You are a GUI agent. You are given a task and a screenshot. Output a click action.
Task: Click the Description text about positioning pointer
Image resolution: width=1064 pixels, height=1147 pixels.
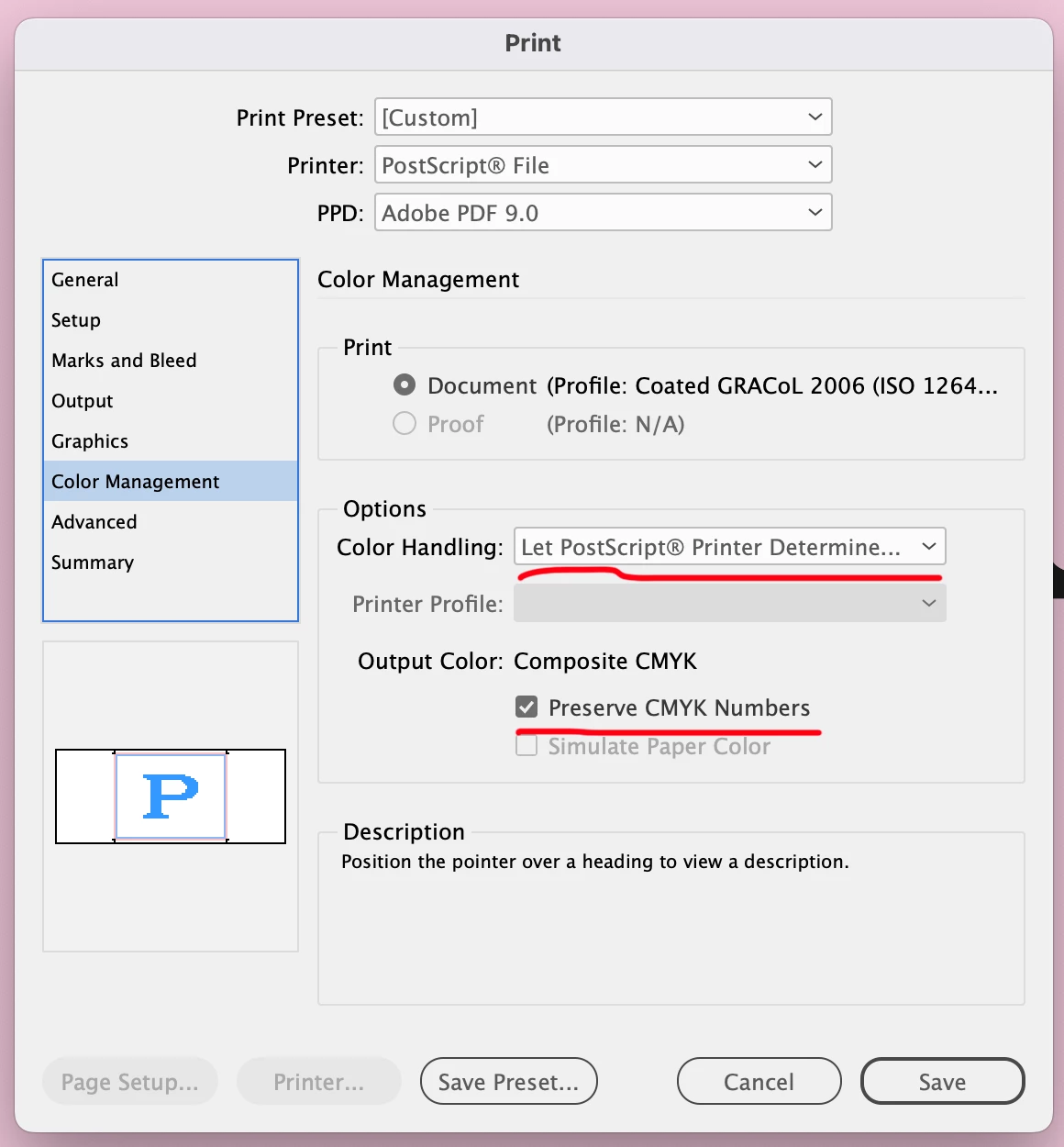click(595, 862)
